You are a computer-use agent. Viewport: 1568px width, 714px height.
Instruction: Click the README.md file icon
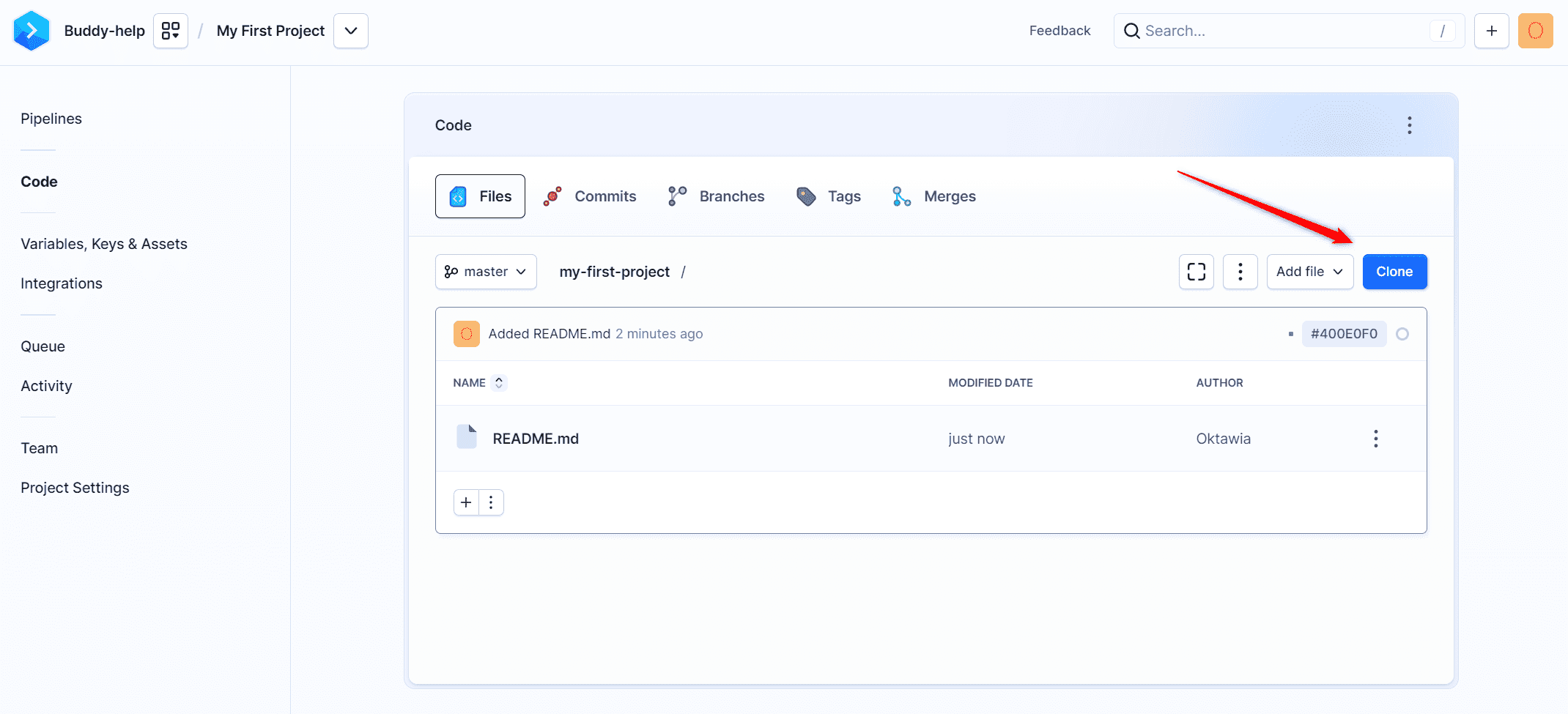(x=467, y=436)
